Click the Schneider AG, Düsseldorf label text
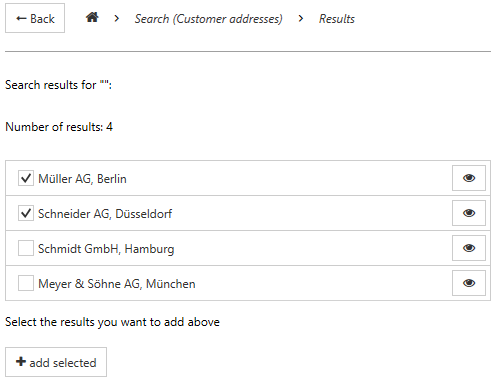The image size is (495, 383). (x=105, y=214)
